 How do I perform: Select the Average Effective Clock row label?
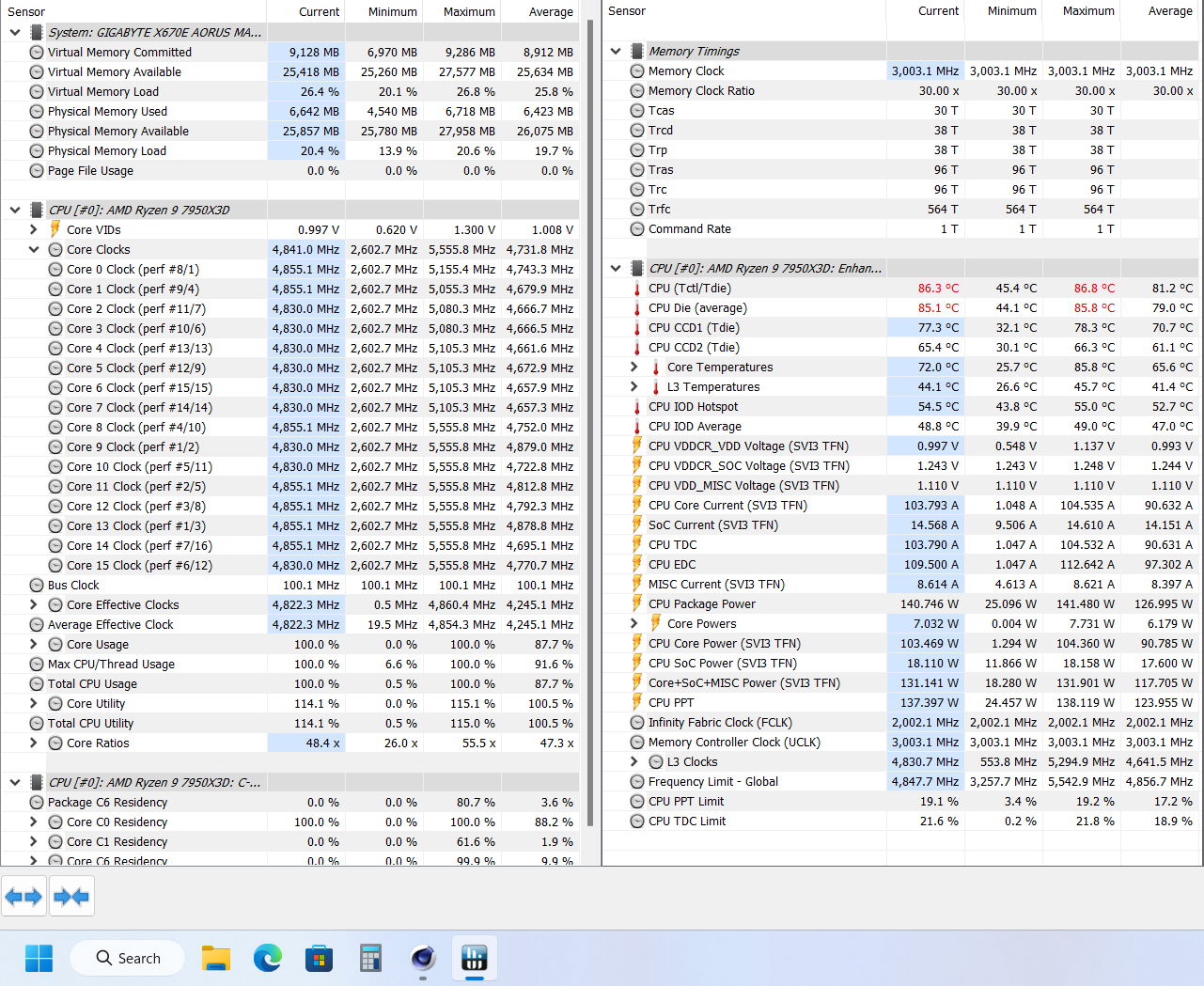[111, 625]
